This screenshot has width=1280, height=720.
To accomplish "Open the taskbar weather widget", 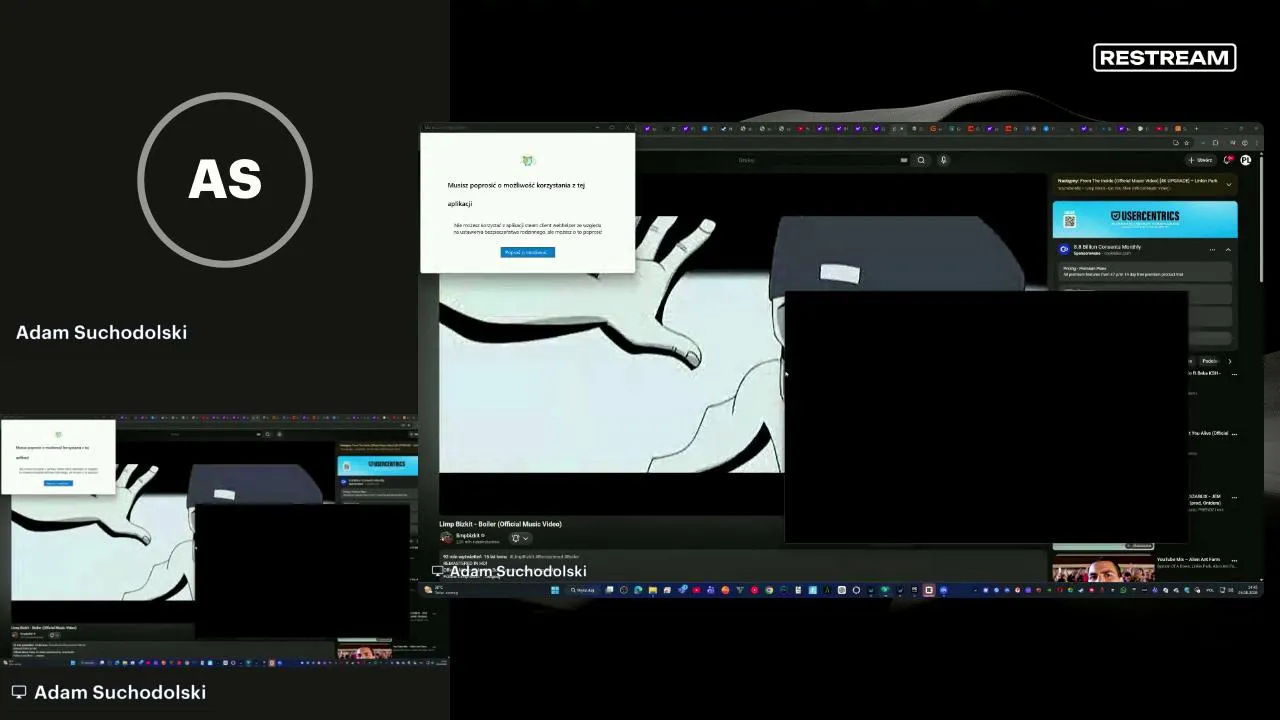I will point(440,590).
